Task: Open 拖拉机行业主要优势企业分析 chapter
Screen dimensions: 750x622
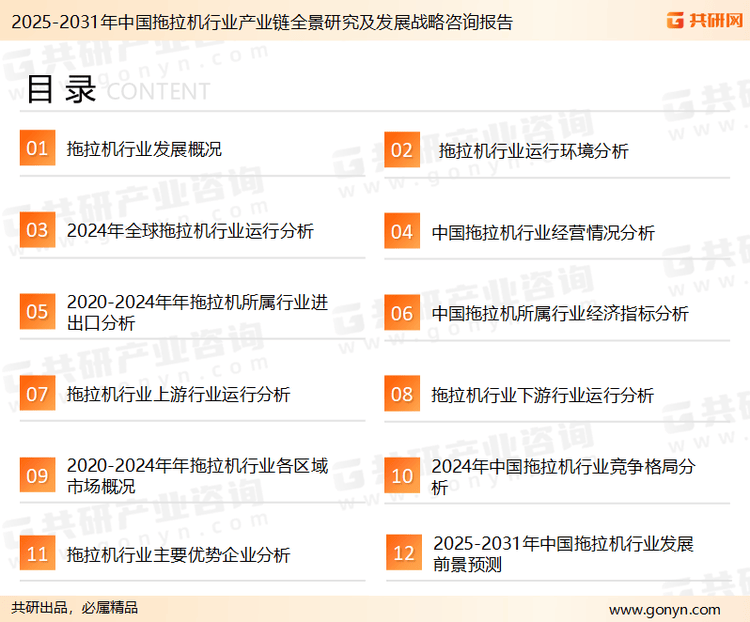Action: [x=178, y=554]
